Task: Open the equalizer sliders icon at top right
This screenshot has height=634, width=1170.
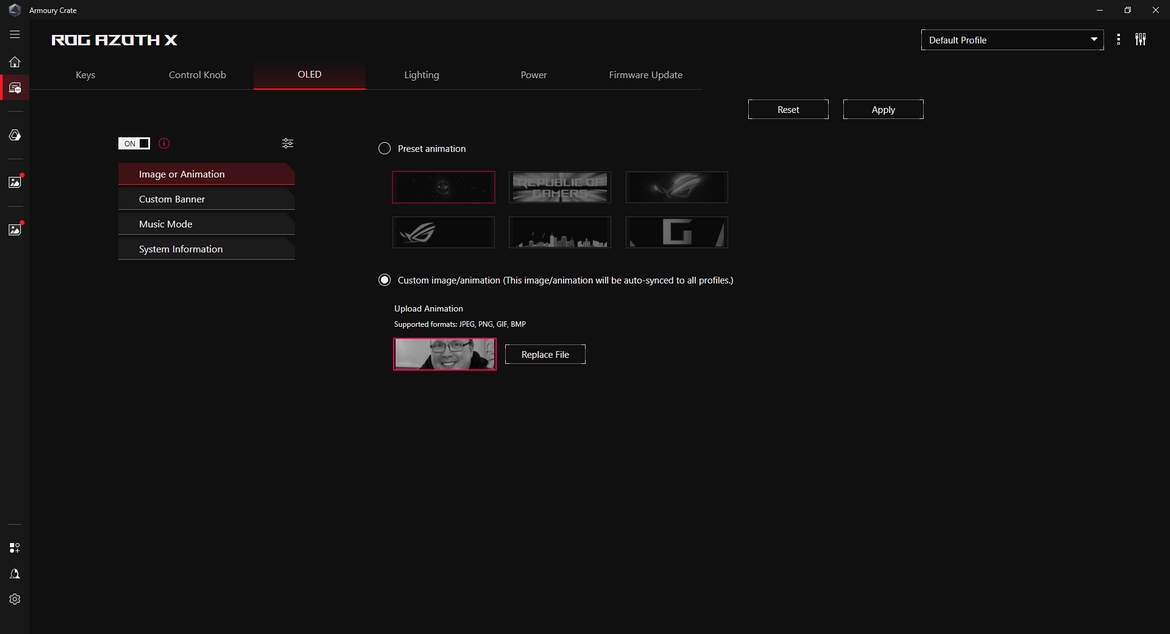Action: tap(1140, 40)
